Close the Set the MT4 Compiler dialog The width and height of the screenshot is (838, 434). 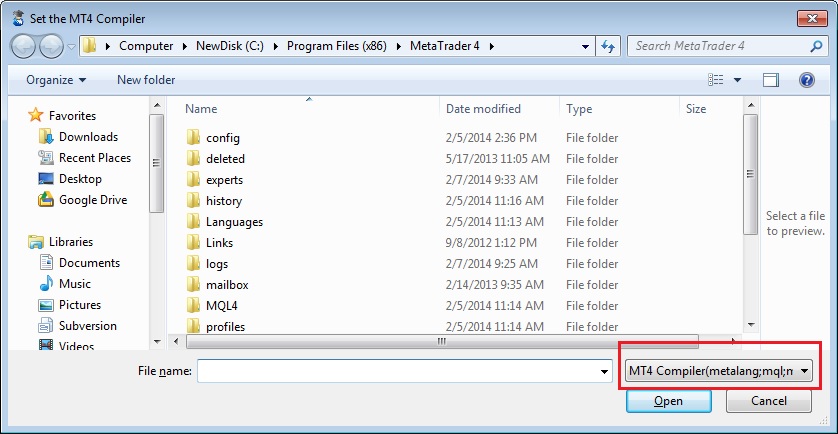click(812, 18)
